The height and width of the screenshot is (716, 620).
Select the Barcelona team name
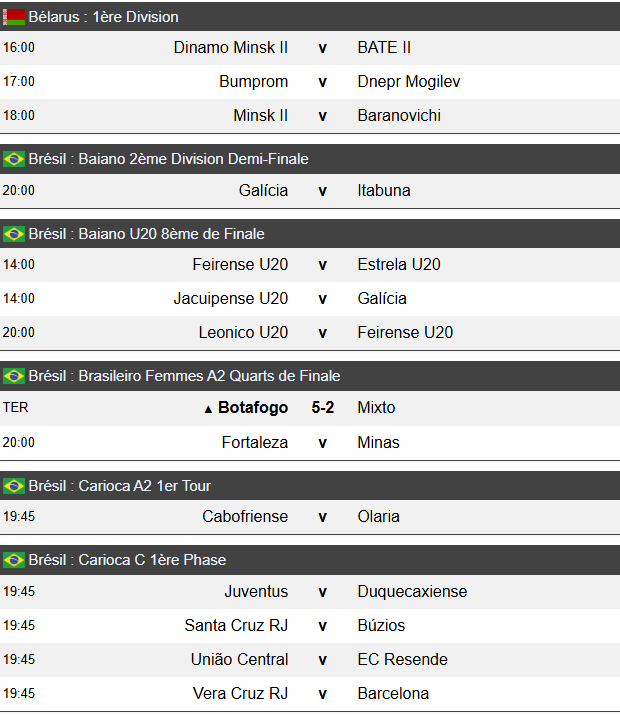coord(393,693)
